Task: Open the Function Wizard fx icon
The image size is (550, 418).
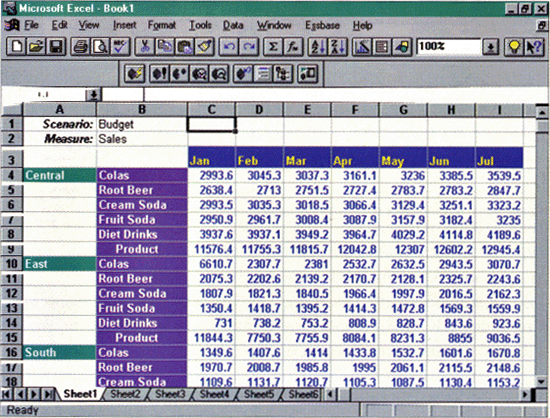Action: click(x=293, y=46)
